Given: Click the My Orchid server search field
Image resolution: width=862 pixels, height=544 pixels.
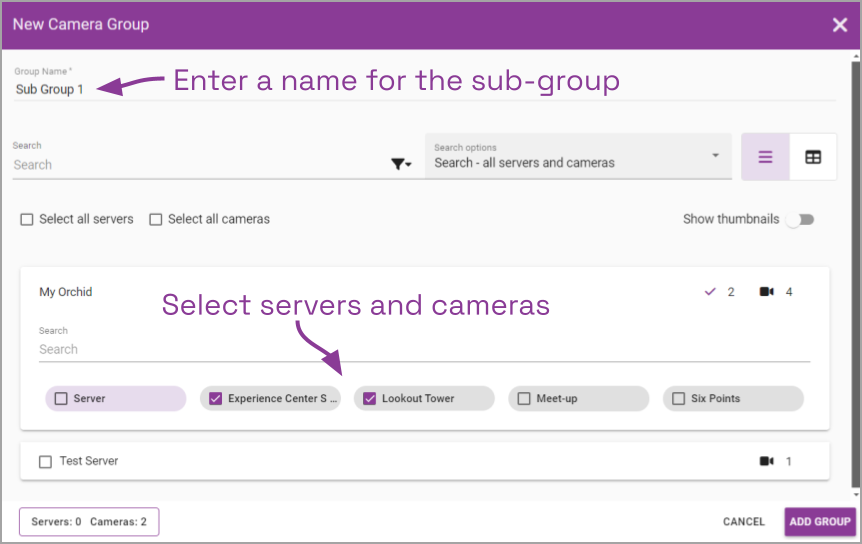Looking at the screenshot, I should click(x=424, y=349).
